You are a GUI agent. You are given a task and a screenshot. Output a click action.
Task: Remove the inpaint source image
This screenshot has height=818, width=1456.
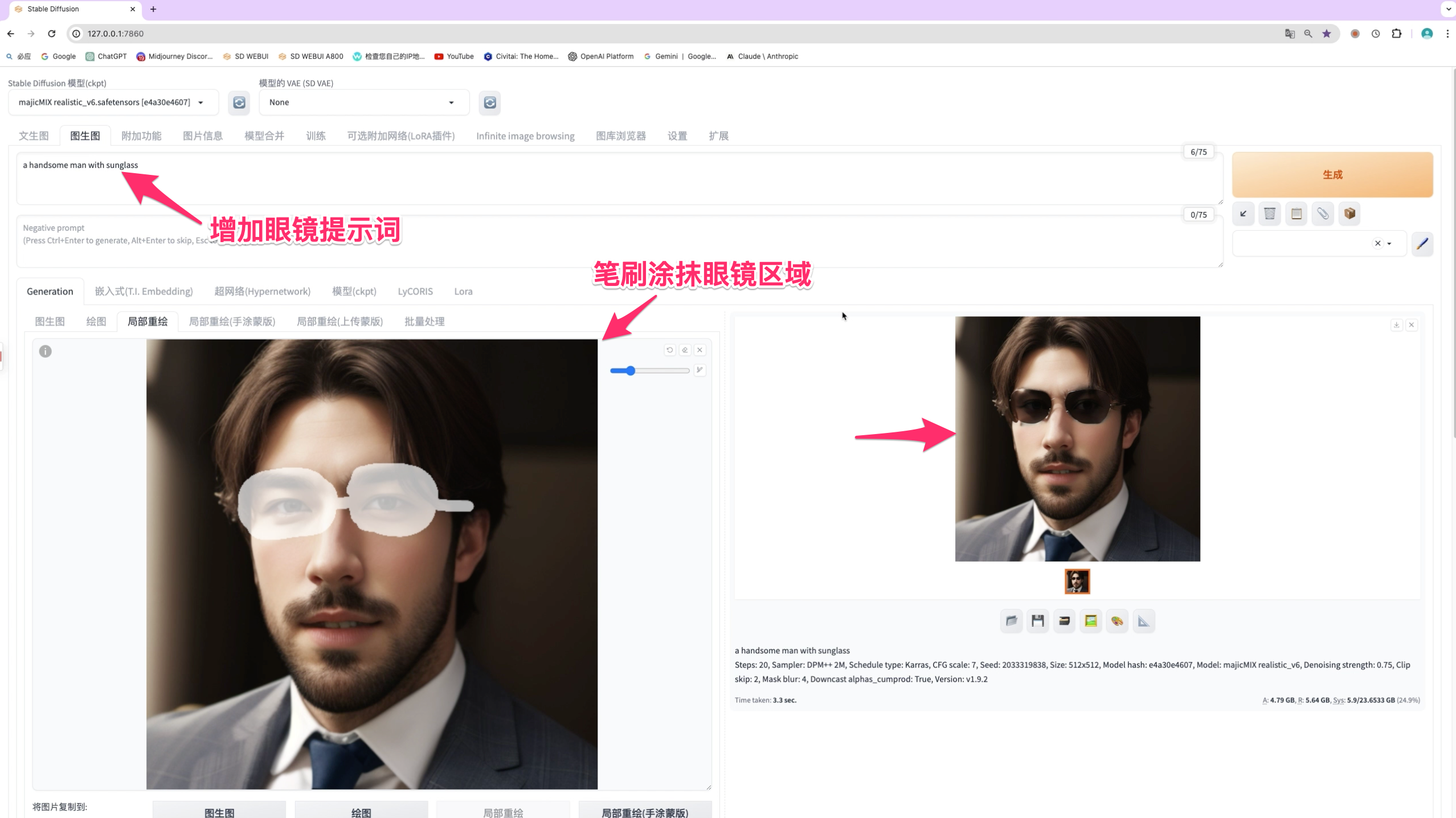tap(700, 350)
